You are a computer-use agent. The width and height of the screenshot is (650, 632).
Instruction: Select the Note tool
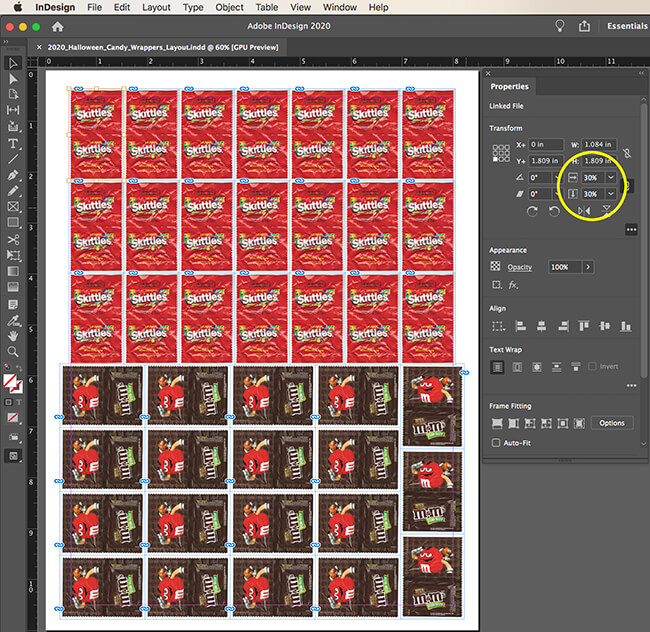pyautogui.click(x=13, y=305)
